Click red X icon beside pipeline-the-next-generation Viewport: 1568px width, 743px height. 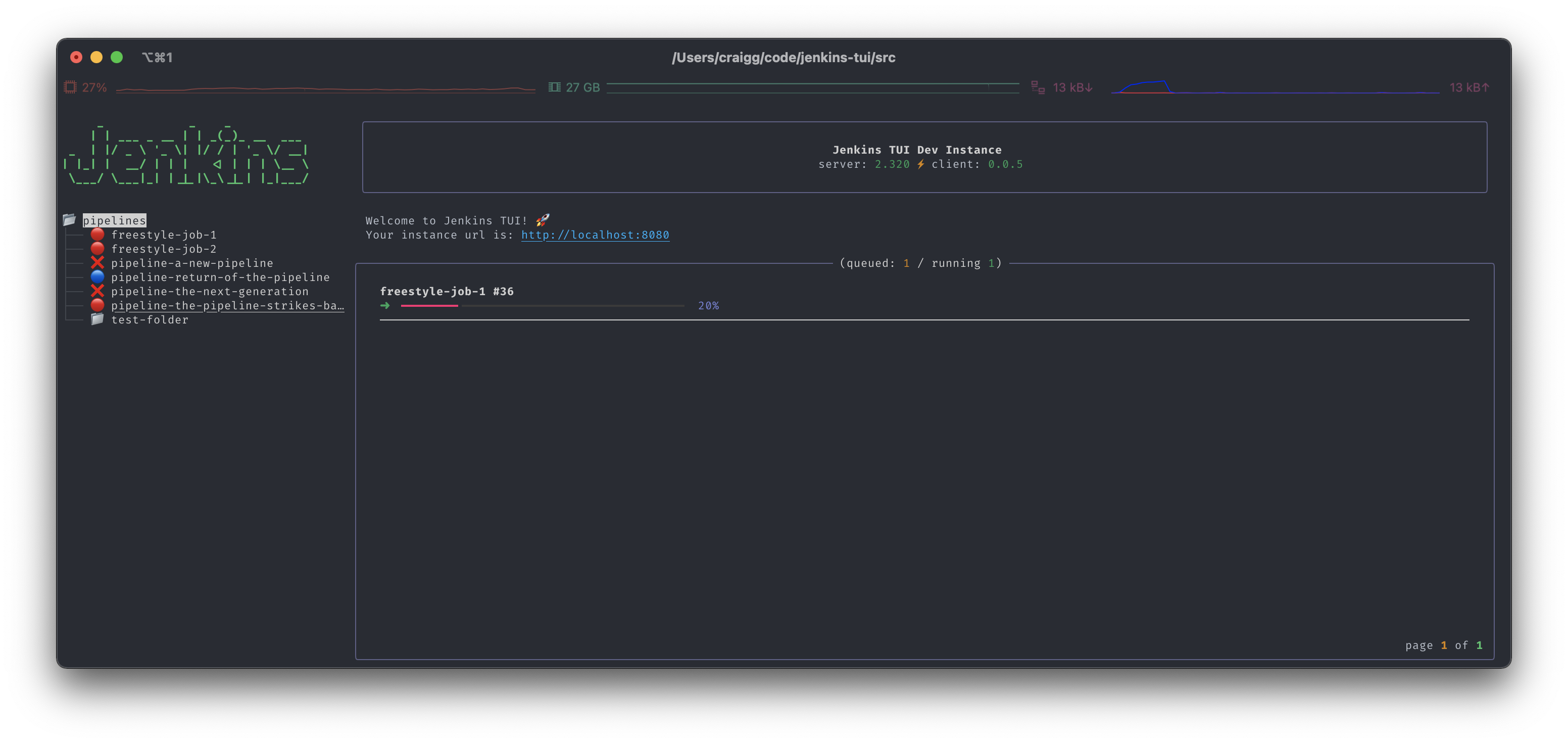point(97,291)
